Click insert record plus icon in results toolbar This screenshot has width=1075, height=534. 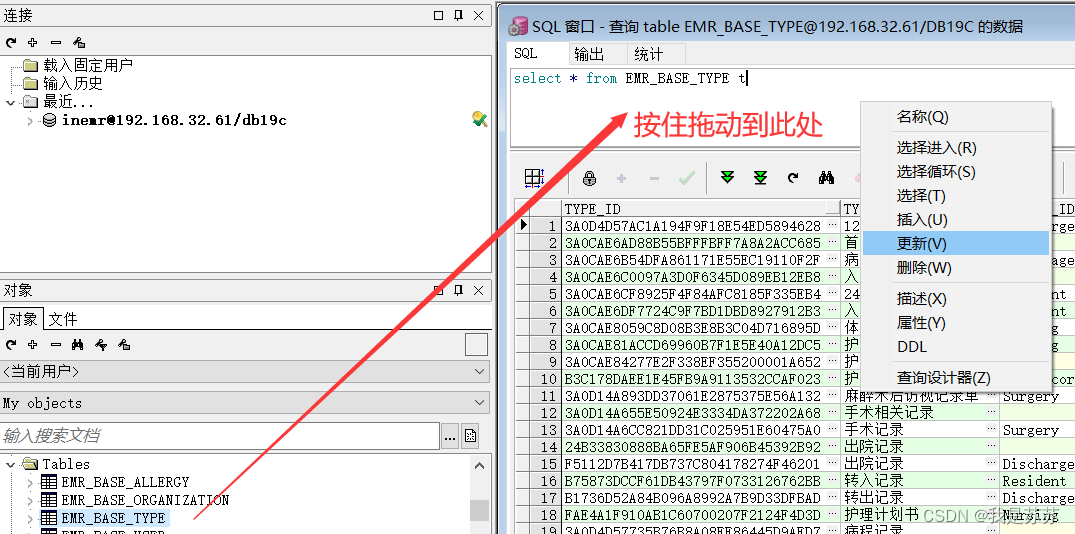[621, 178]
